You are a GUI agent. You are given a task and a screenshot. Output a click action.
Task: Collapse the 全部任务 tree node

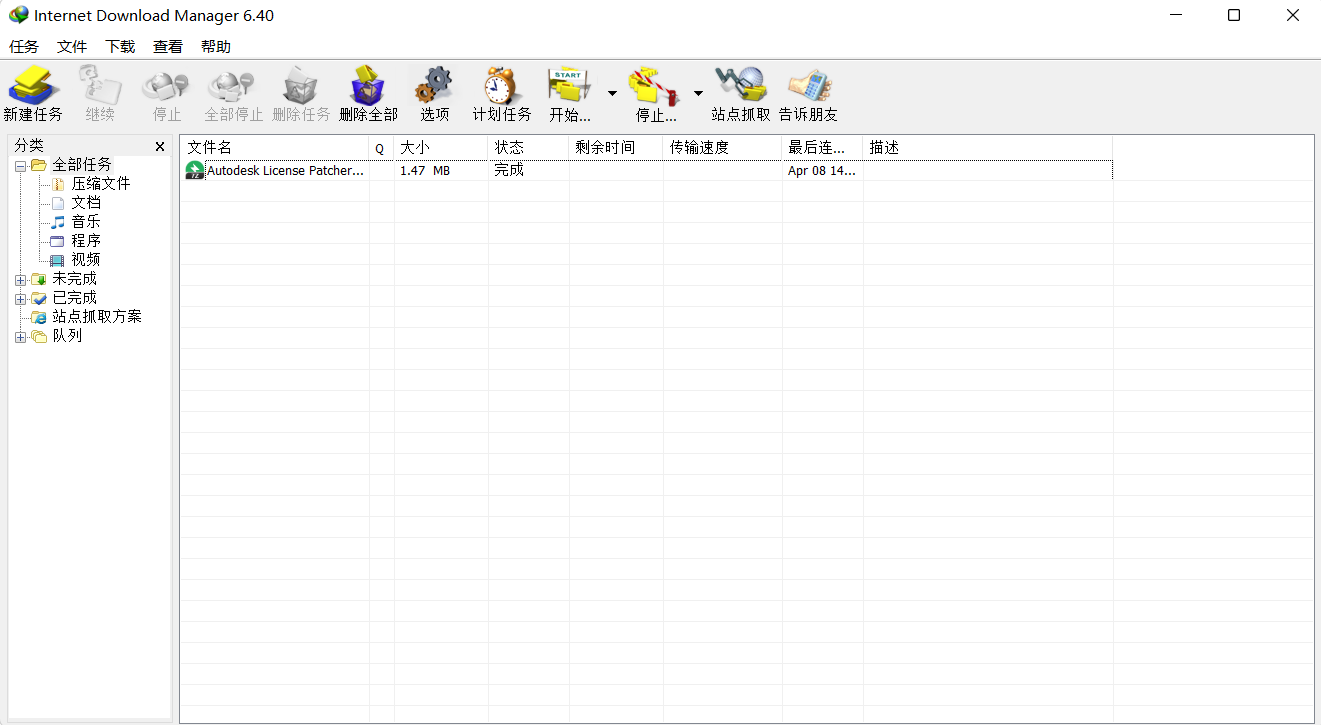tap(20, 166)
